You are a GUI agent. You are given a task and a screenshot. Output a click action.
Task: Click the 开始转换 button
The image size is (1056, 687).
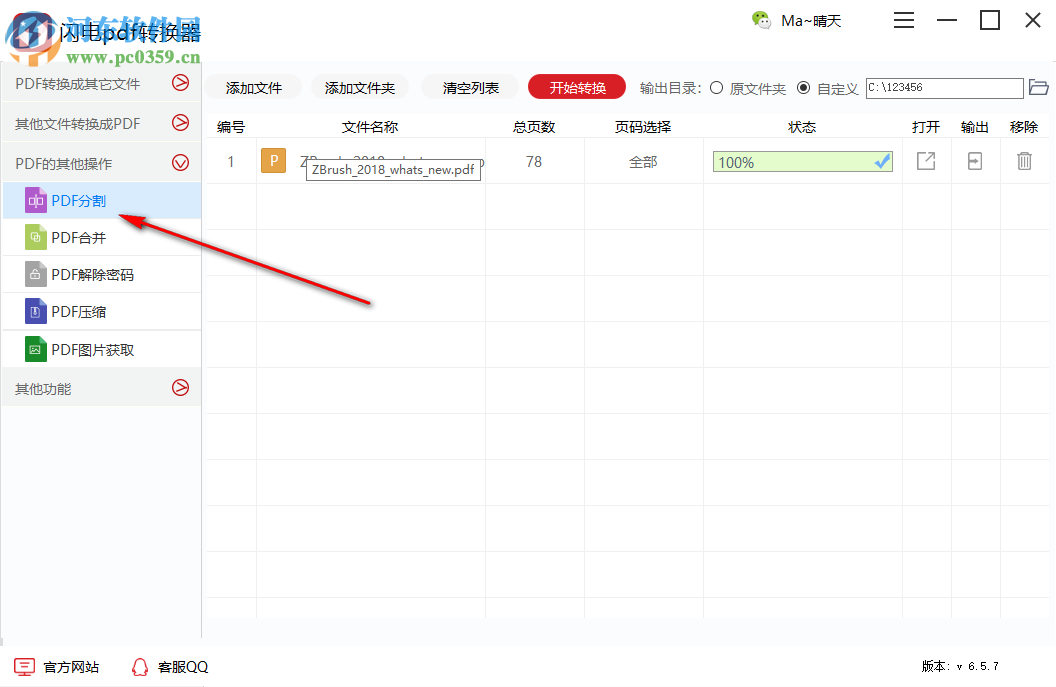[576, 87]
